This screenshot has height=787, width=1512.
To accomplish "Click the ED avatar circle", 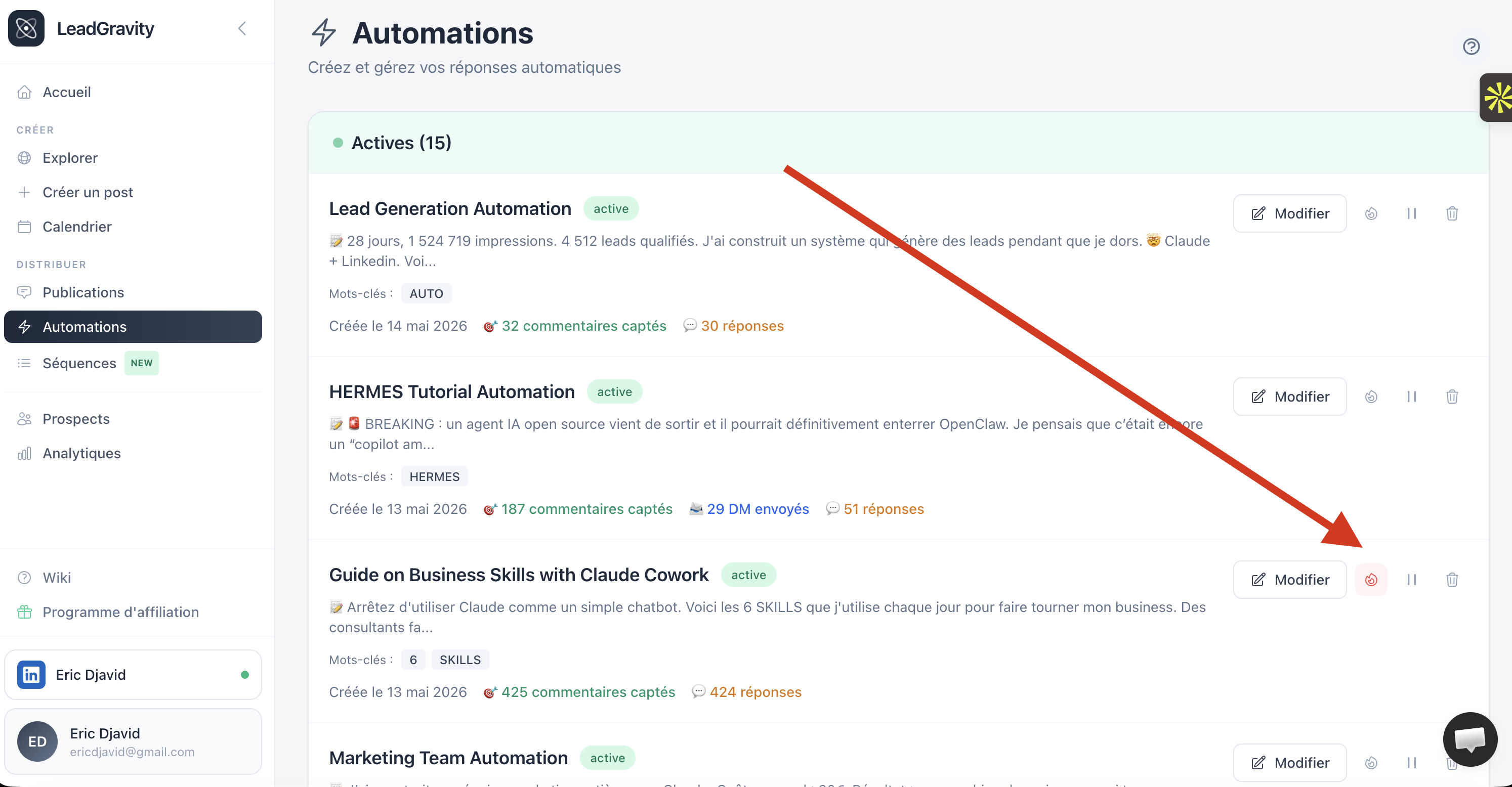I will pos(37,742).
